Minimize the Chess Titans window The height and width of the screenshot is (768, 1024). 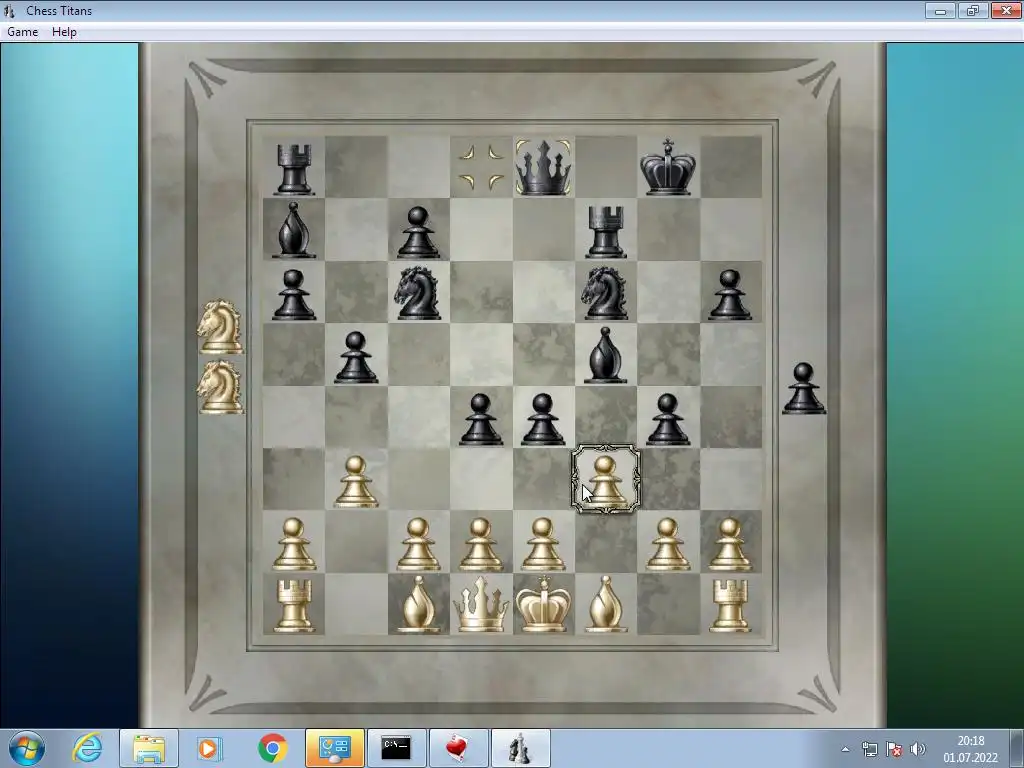tap(940, 10)
